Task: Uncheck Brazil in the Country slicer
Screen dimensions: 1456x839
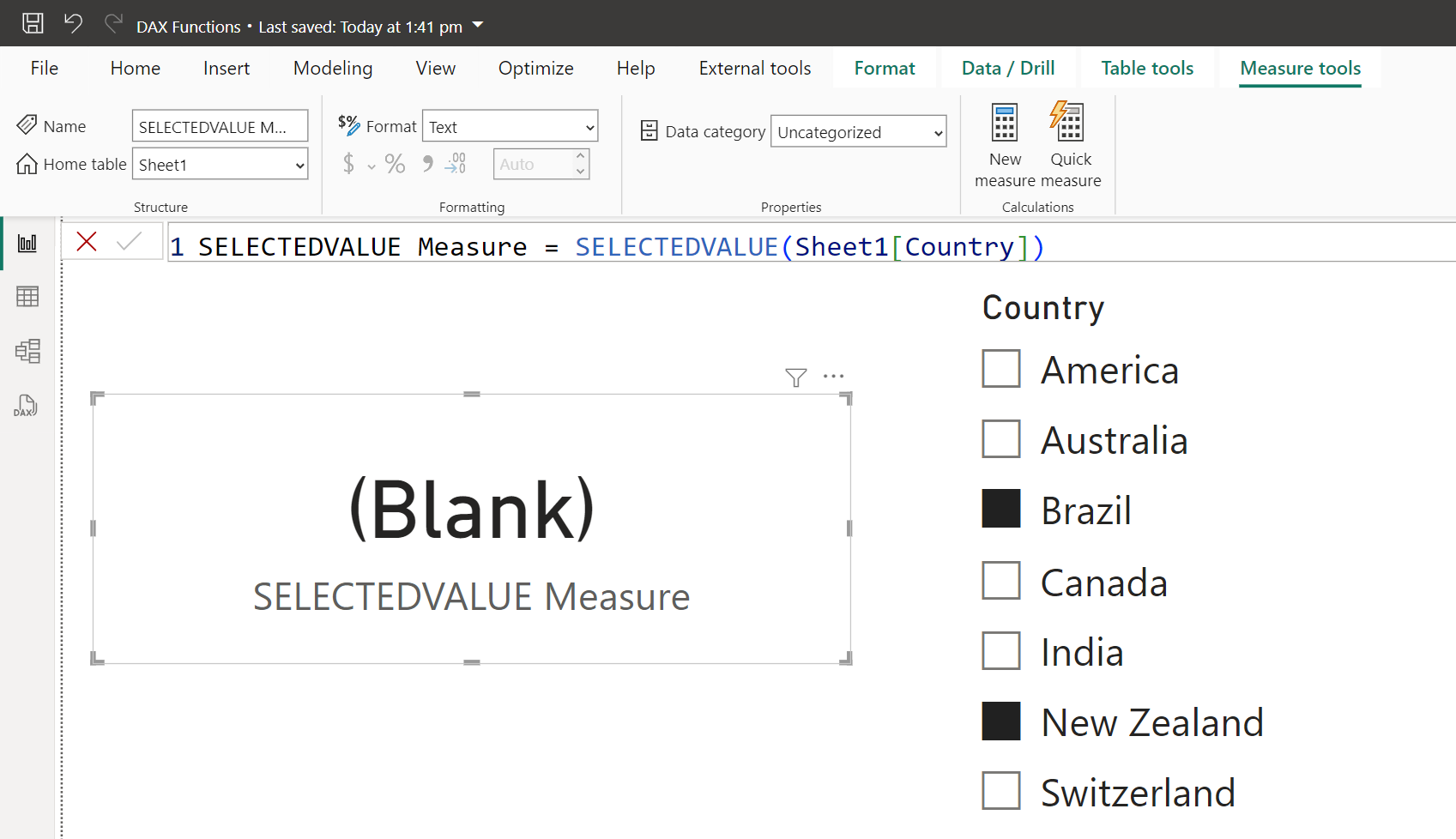Action: pyautogui.click(x=1000, y=509)
